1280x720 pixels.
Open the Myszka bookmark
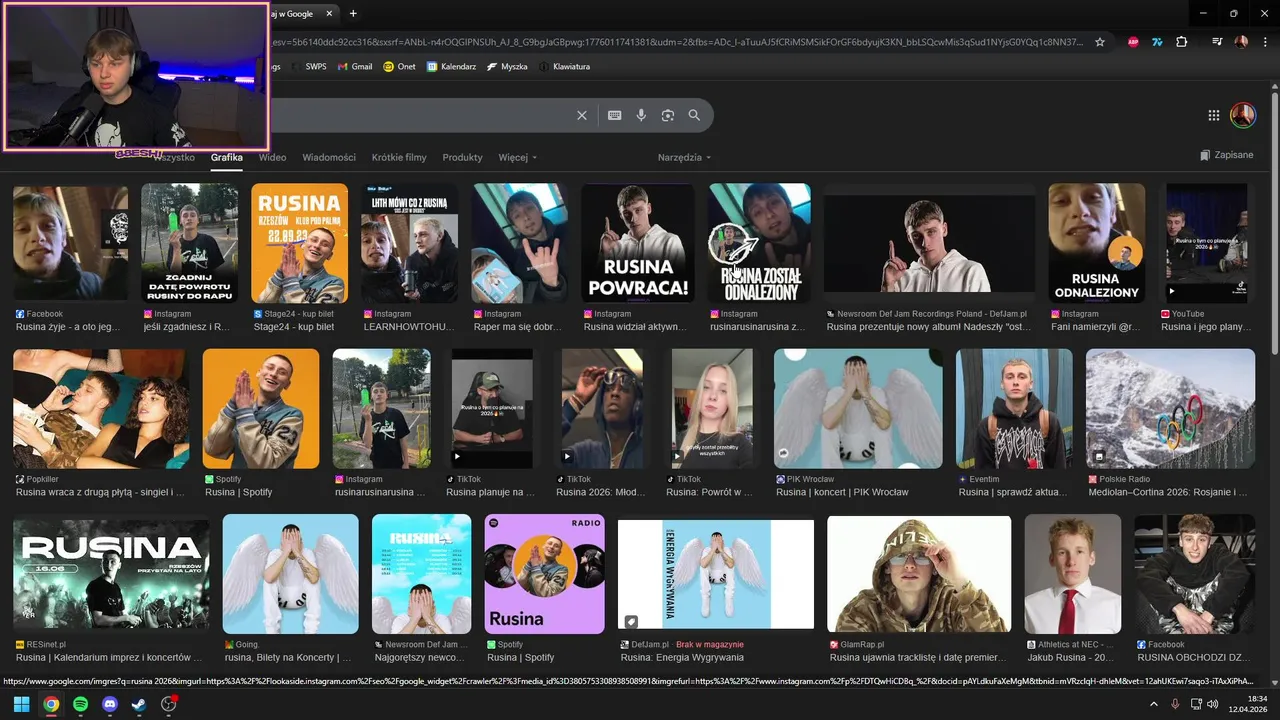(x=508, y=66)
